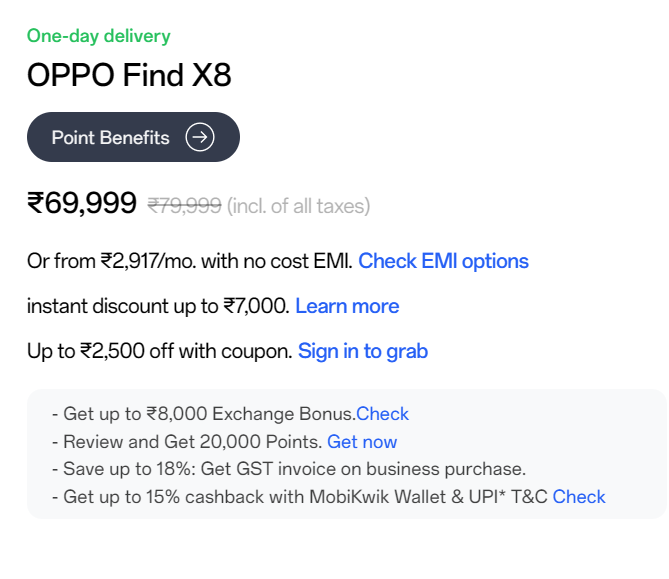Open the MobiKwik T&C Check link
Screen dimensions: 669x579
click(x=579, y=496)
